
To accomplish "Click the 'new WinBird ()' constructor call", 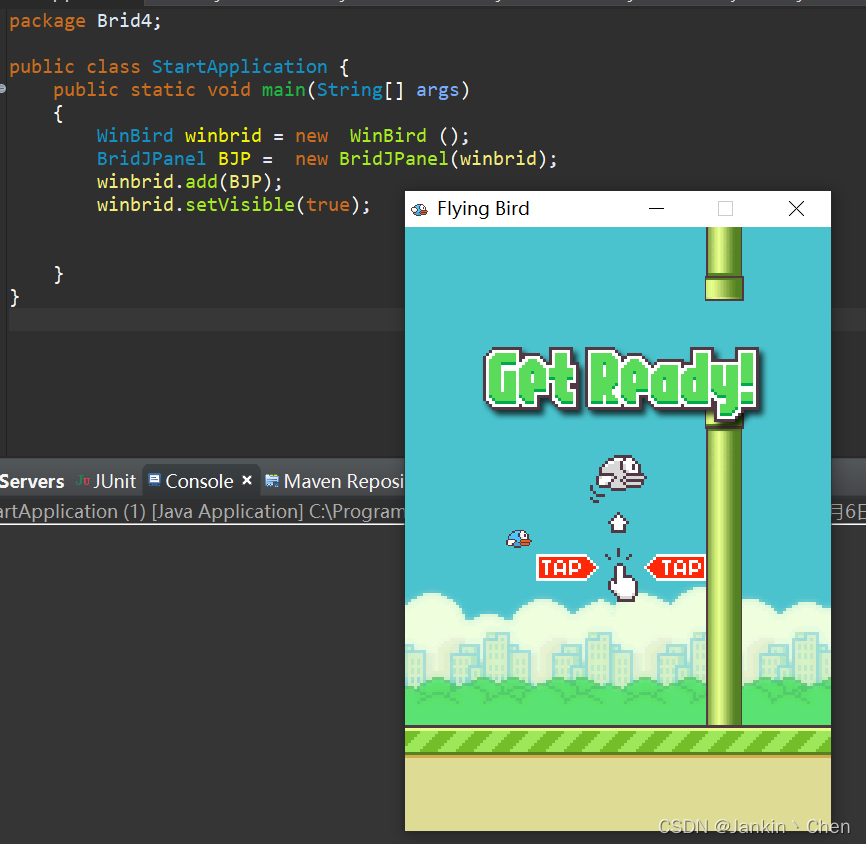I will coord(382,136).
